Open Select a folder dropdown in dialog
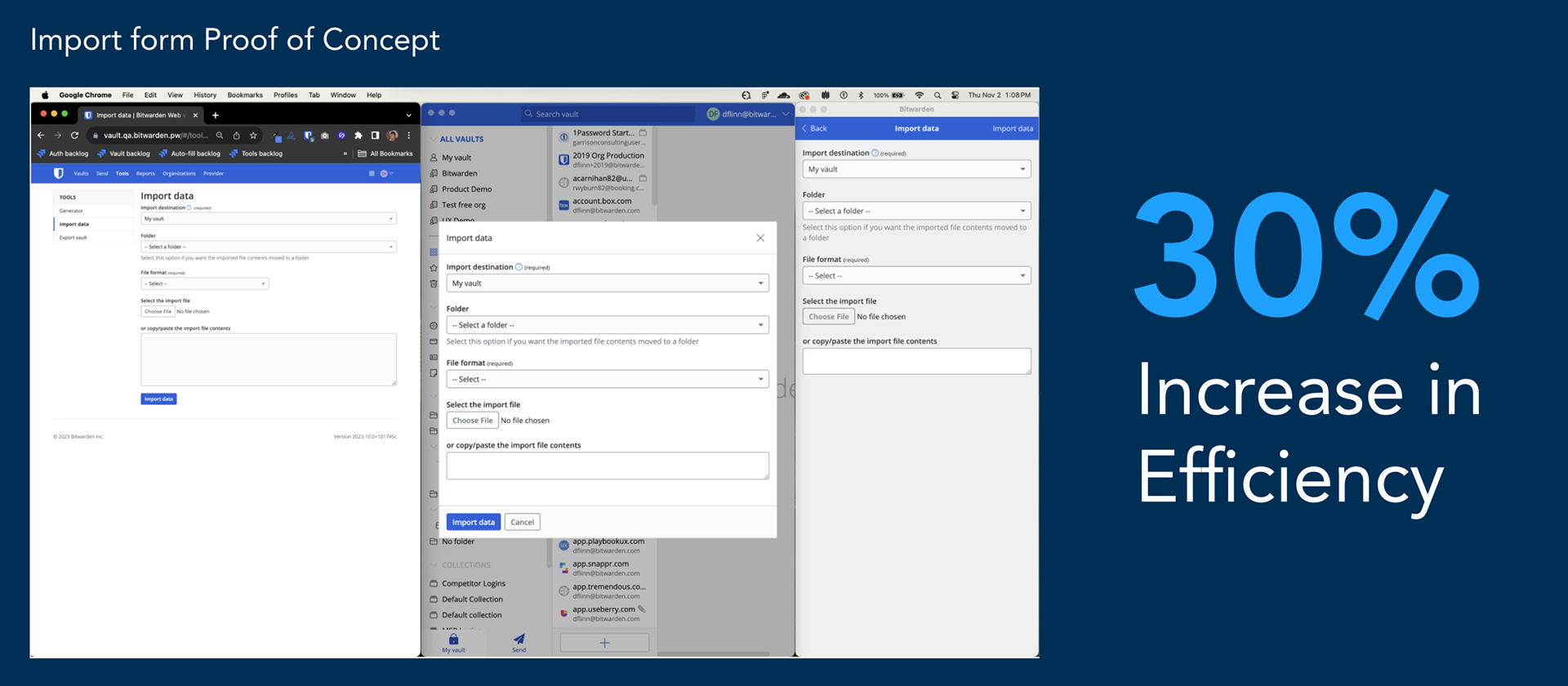 click(608, 325)
